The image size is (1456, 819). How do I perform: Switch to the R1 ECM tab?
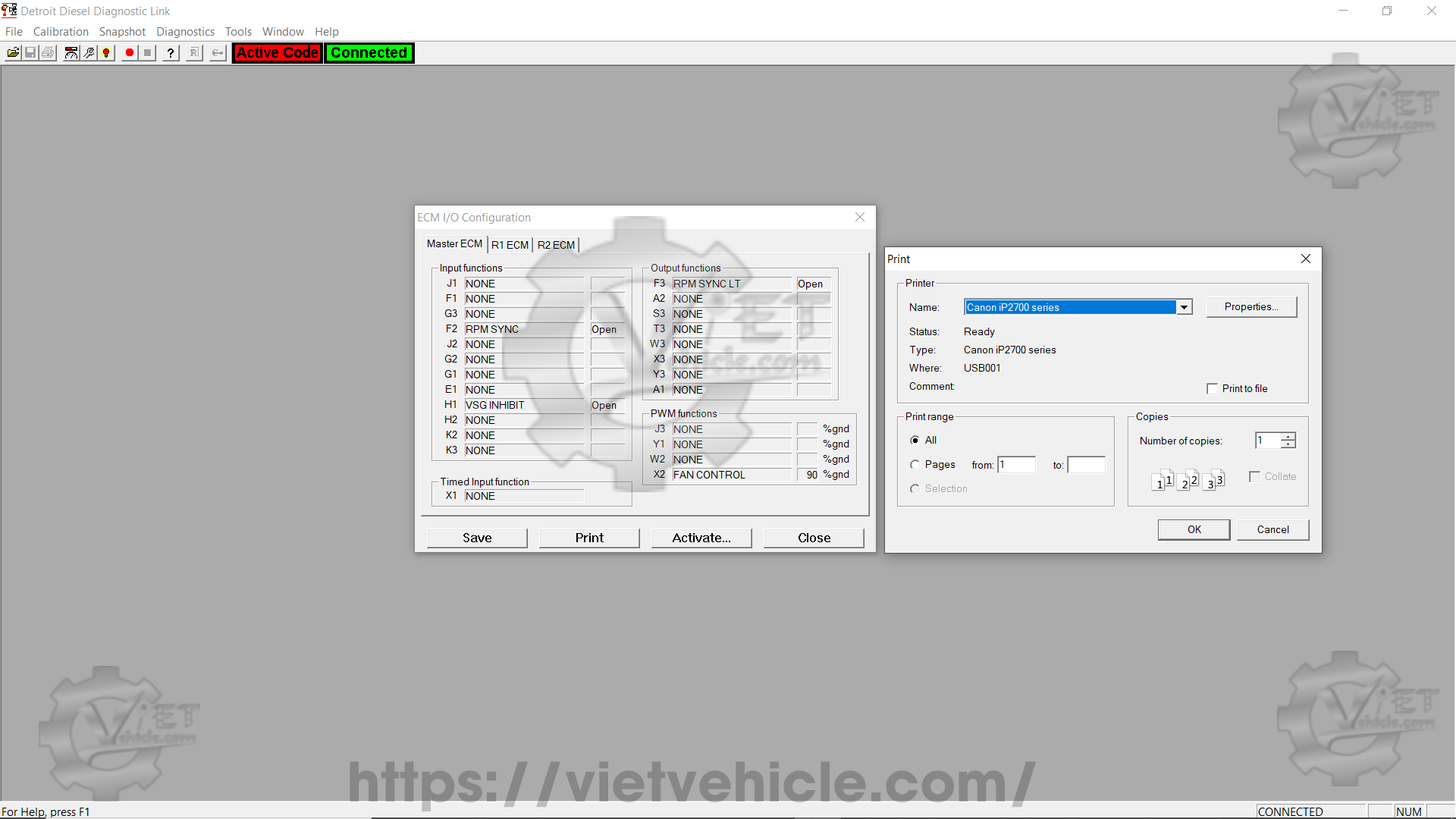(510, 245)
